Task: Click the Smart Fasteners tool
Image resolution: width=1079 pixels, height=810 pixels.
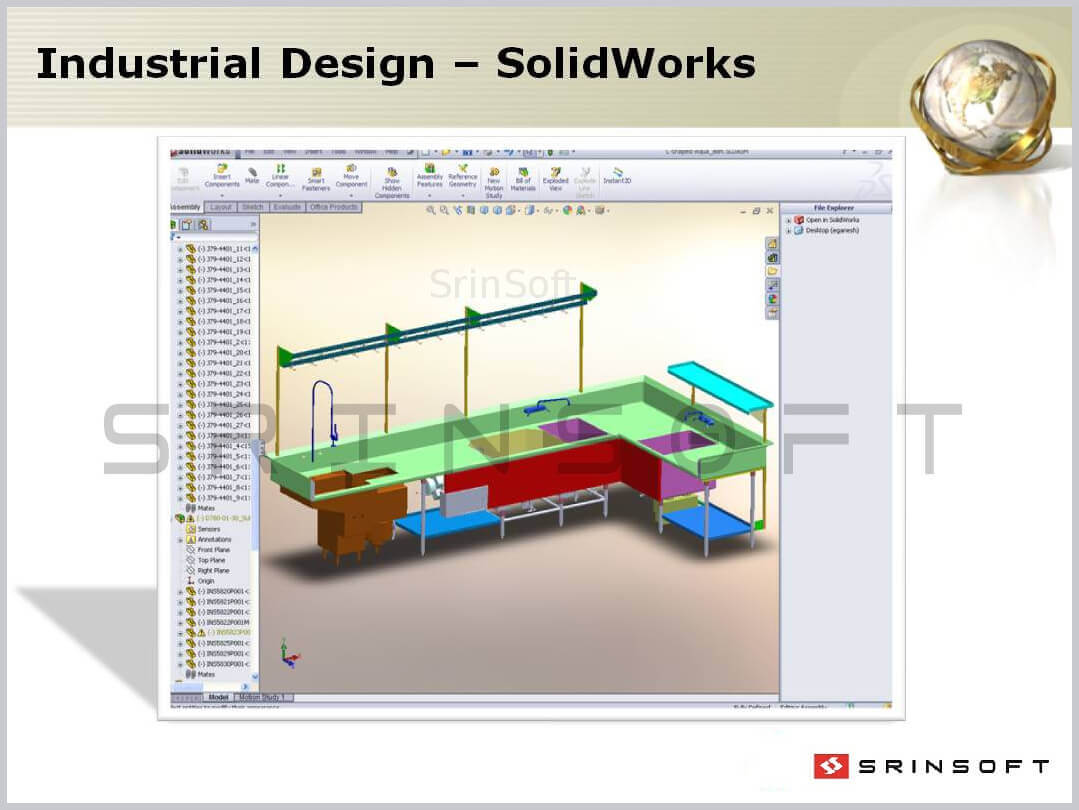Action: 316,179
